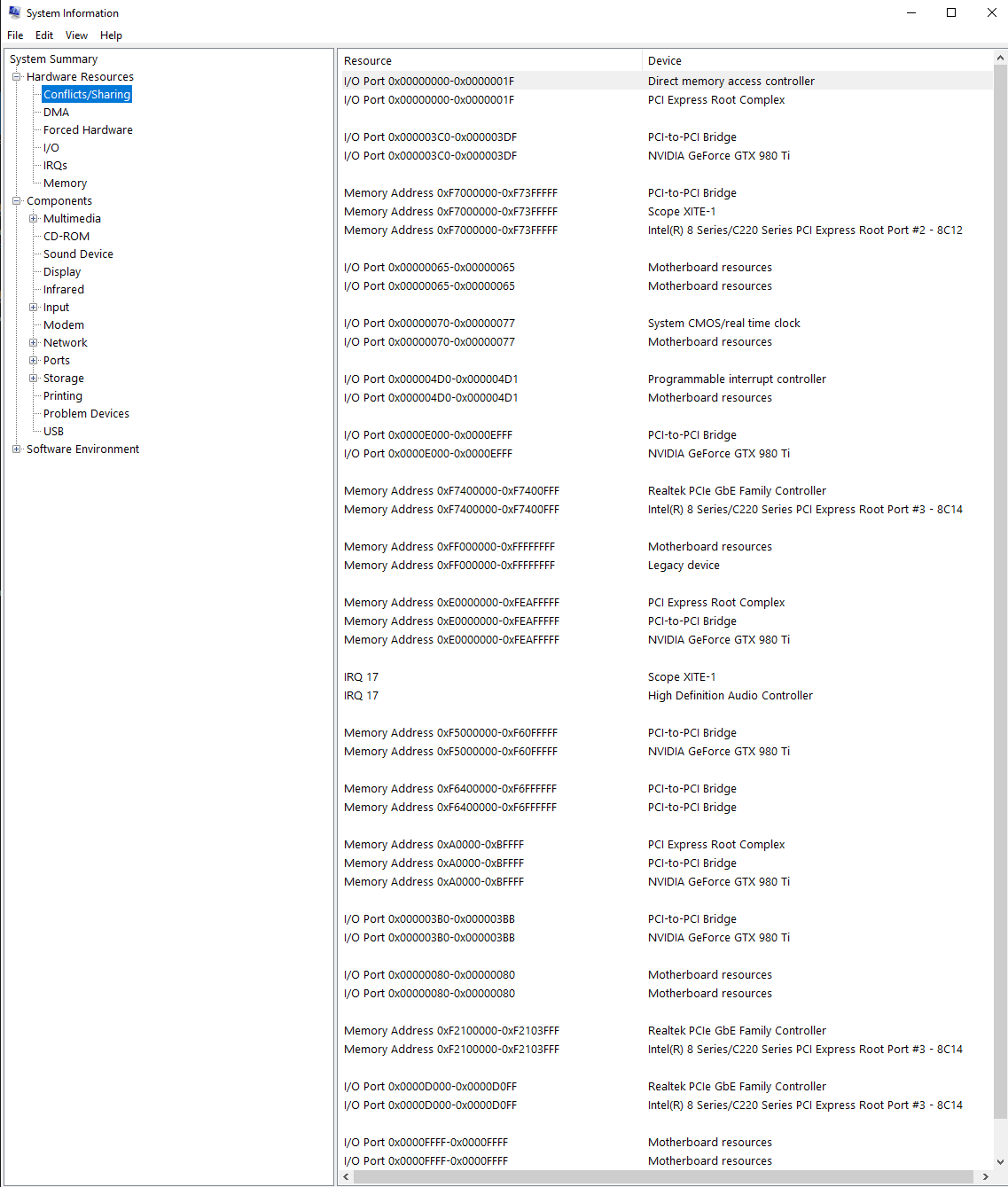Select IRQs under Hardware Resources
The image size is (1008, 1187).
(x=55, y=166)
